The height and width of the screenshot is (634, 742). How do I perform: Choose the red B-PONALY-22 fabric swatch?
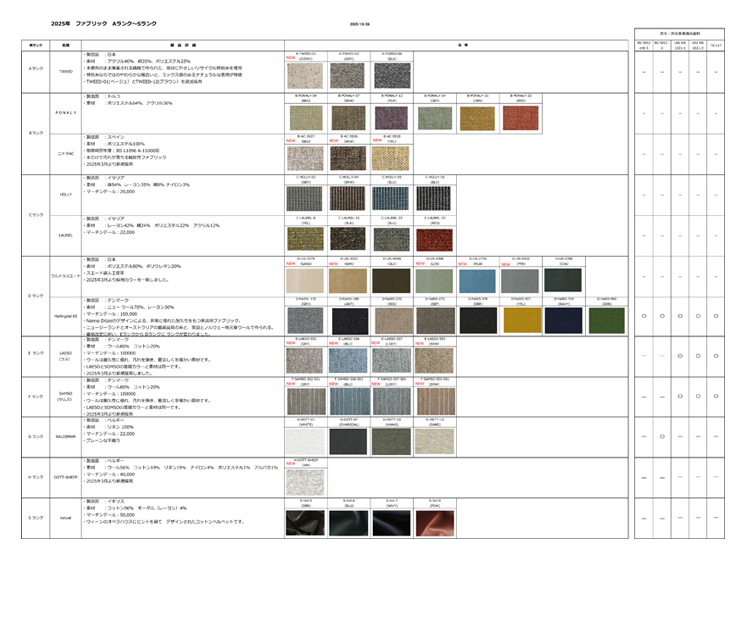(520, 118)
